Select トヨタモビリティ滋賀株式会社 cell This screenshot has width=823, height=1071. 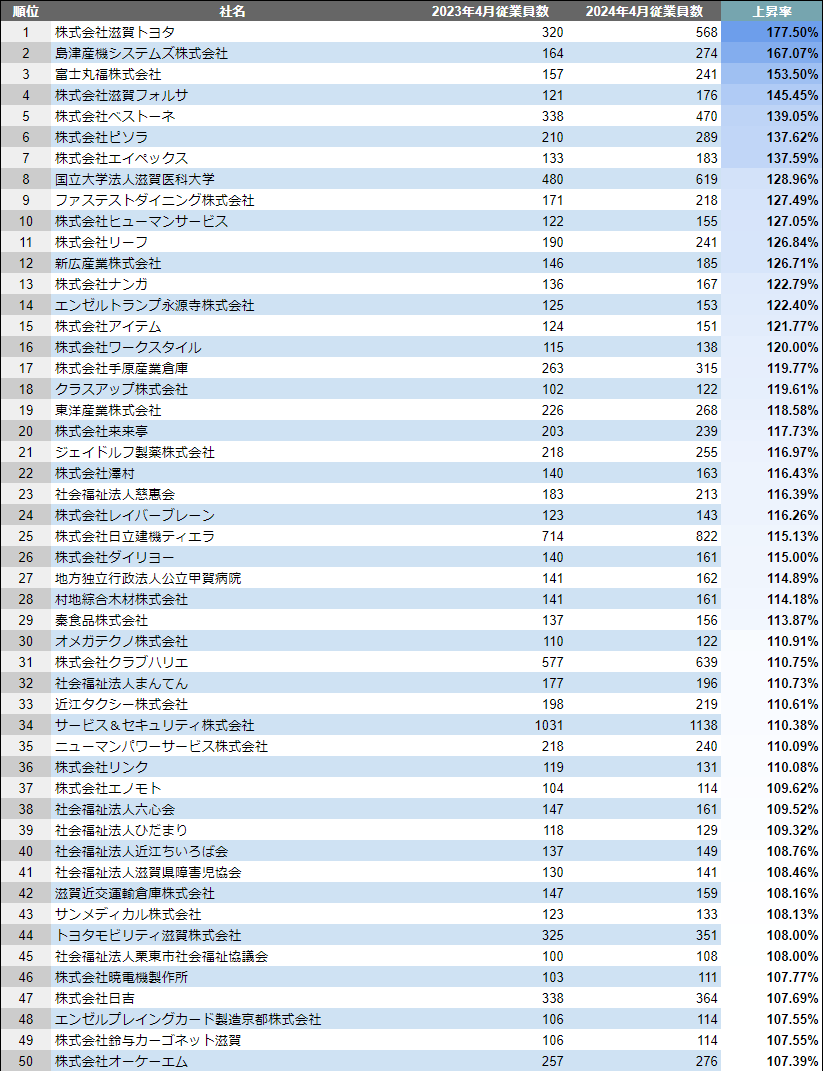pyautogui.click(x=233, y=935)
